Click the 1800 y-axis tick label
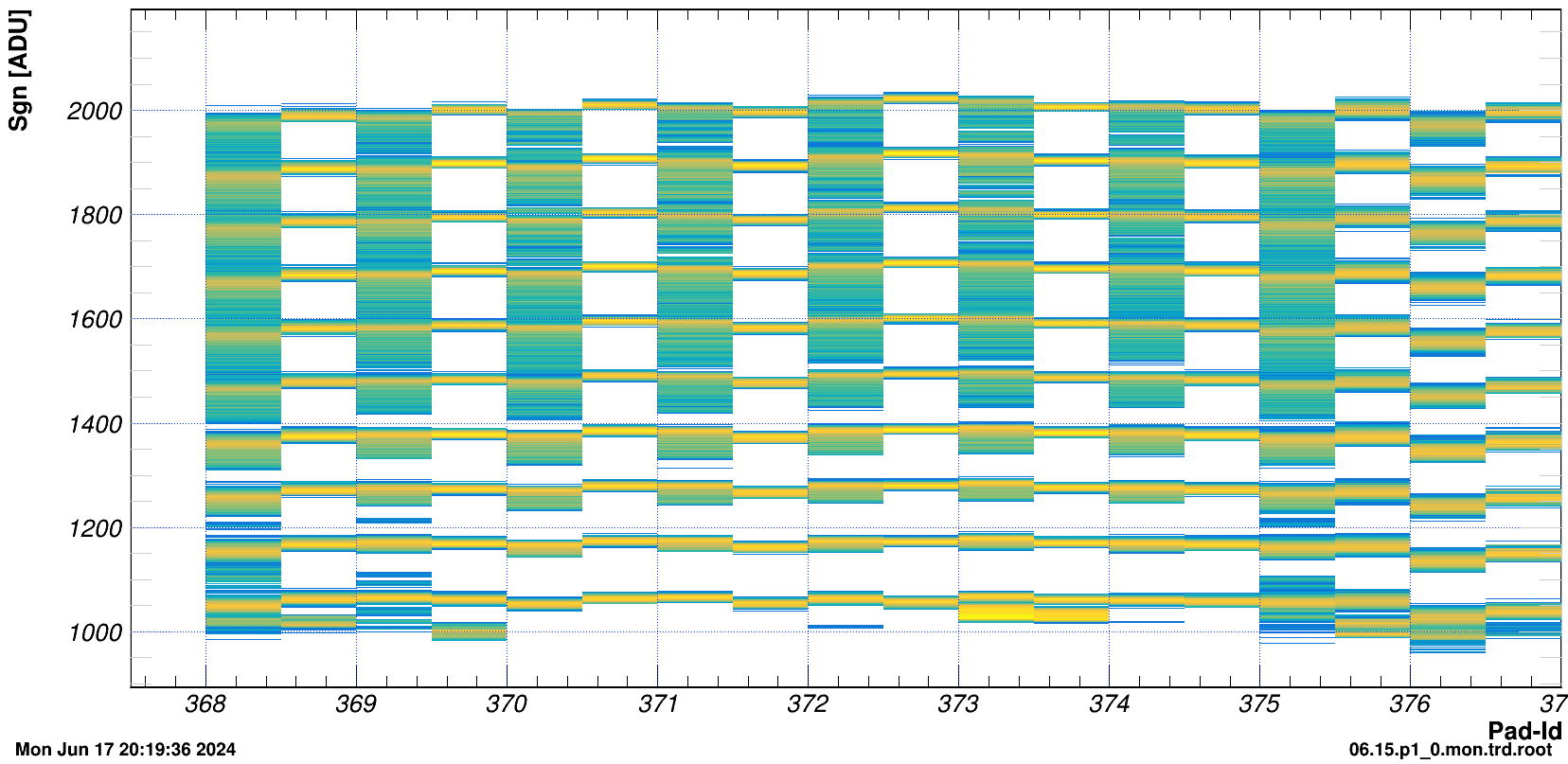1568x764 pixels. coord(95,216)
